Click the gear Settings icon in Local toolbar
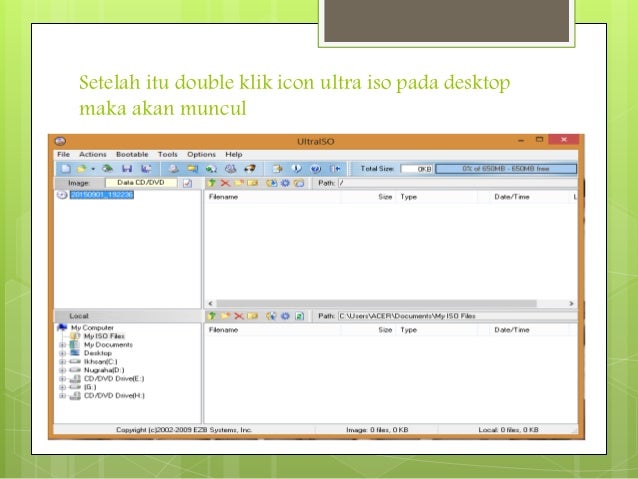Viewport: 638px width, 479px height. point(285,316)
